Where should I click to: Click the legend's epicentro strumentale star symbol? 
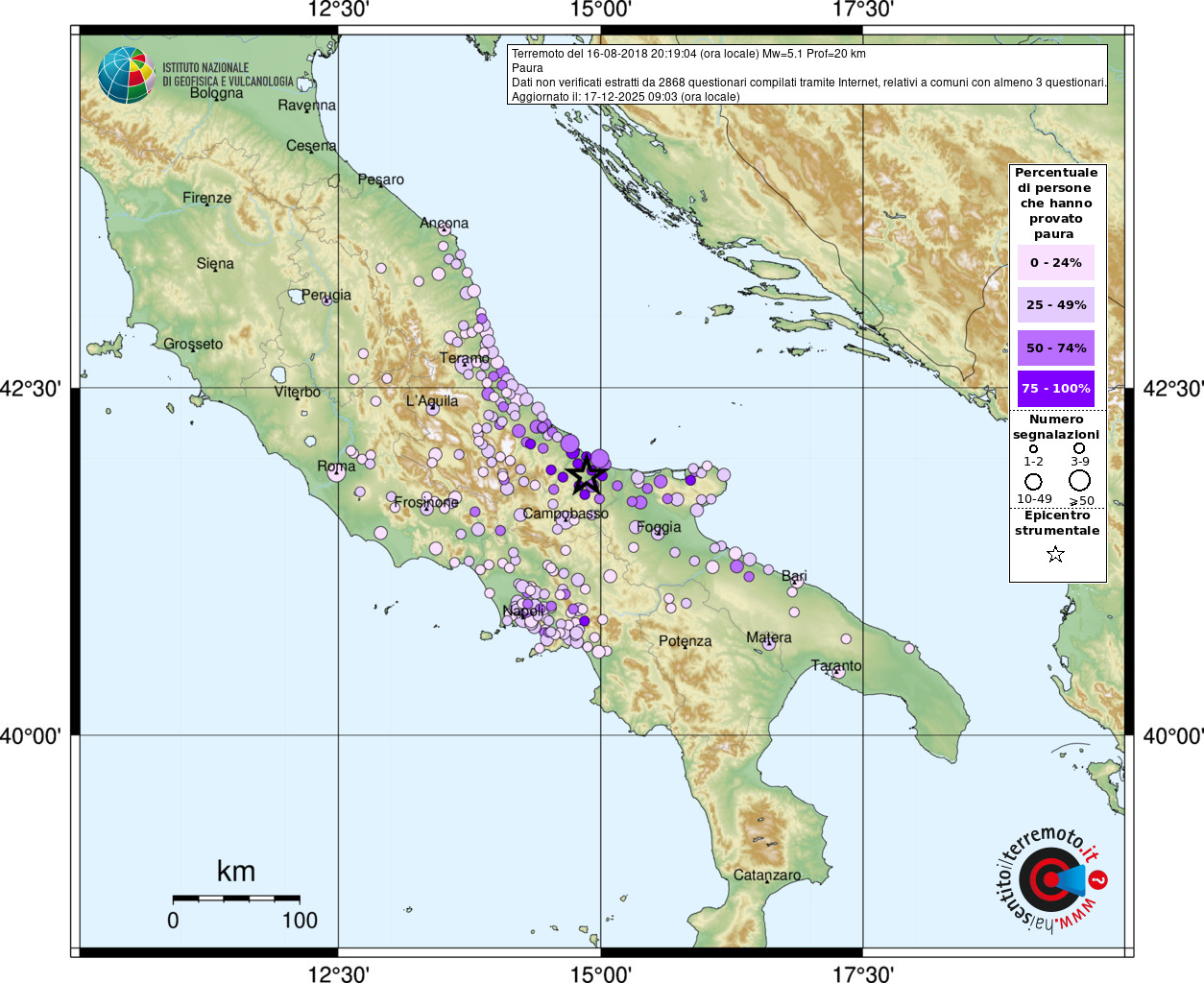(1055, 554)
